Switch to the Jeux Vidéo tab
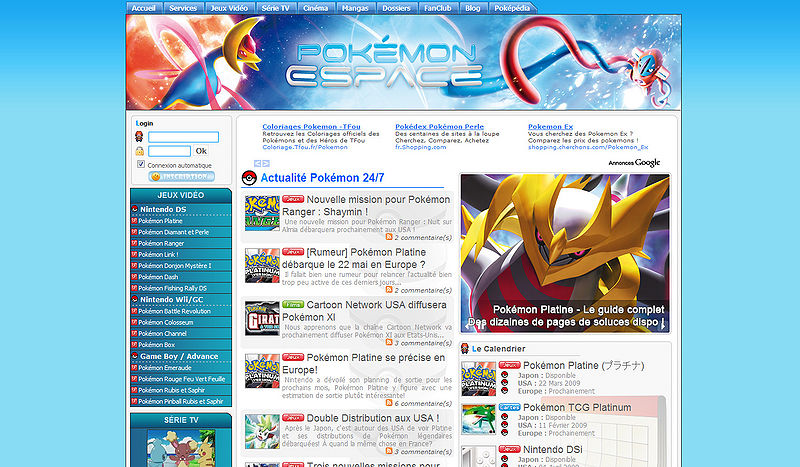The width and height of the screenshot is (800, 467). pos(229,8)
